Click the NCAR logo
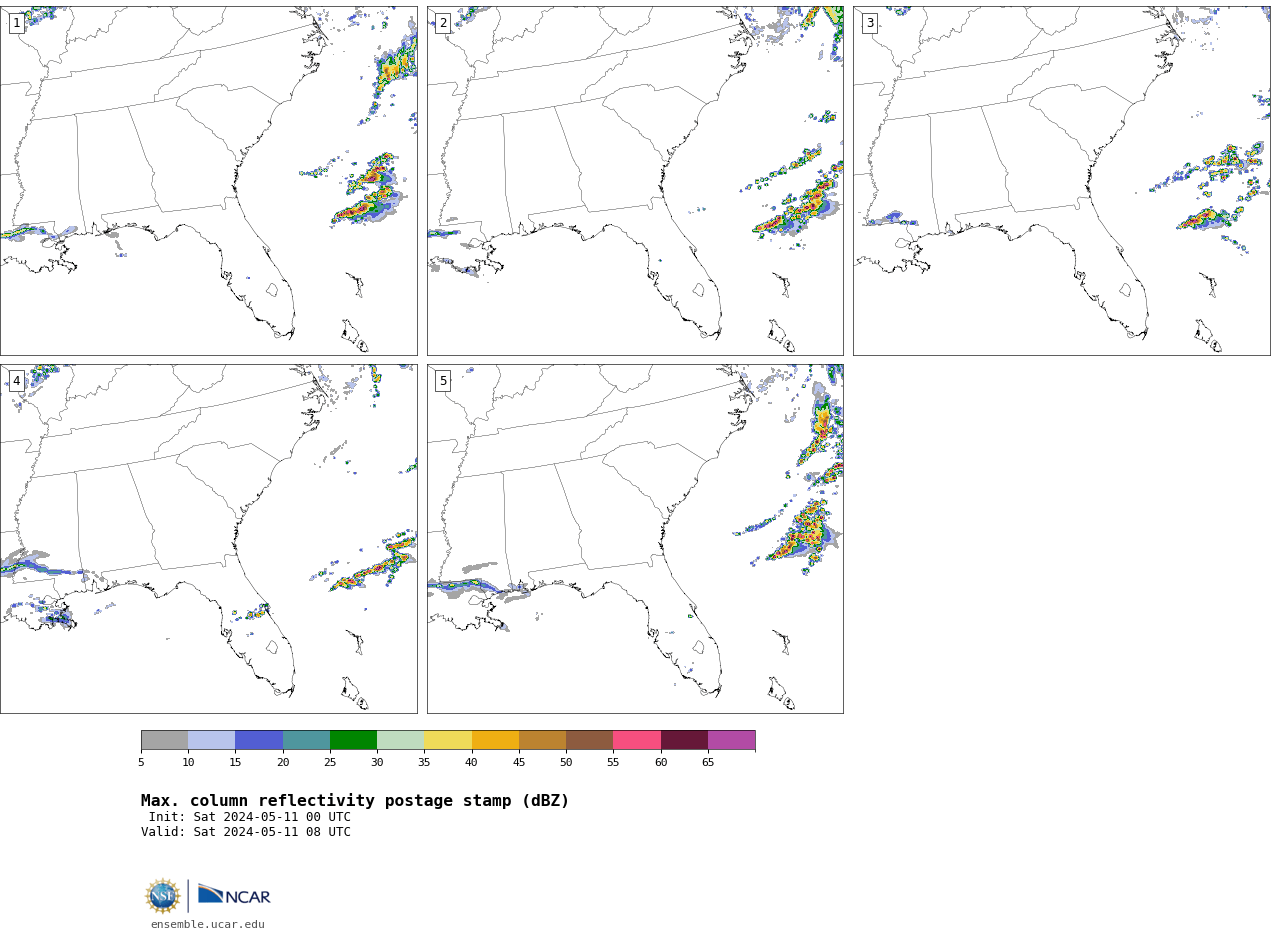The image size is (1280, 936). (234, 895)
